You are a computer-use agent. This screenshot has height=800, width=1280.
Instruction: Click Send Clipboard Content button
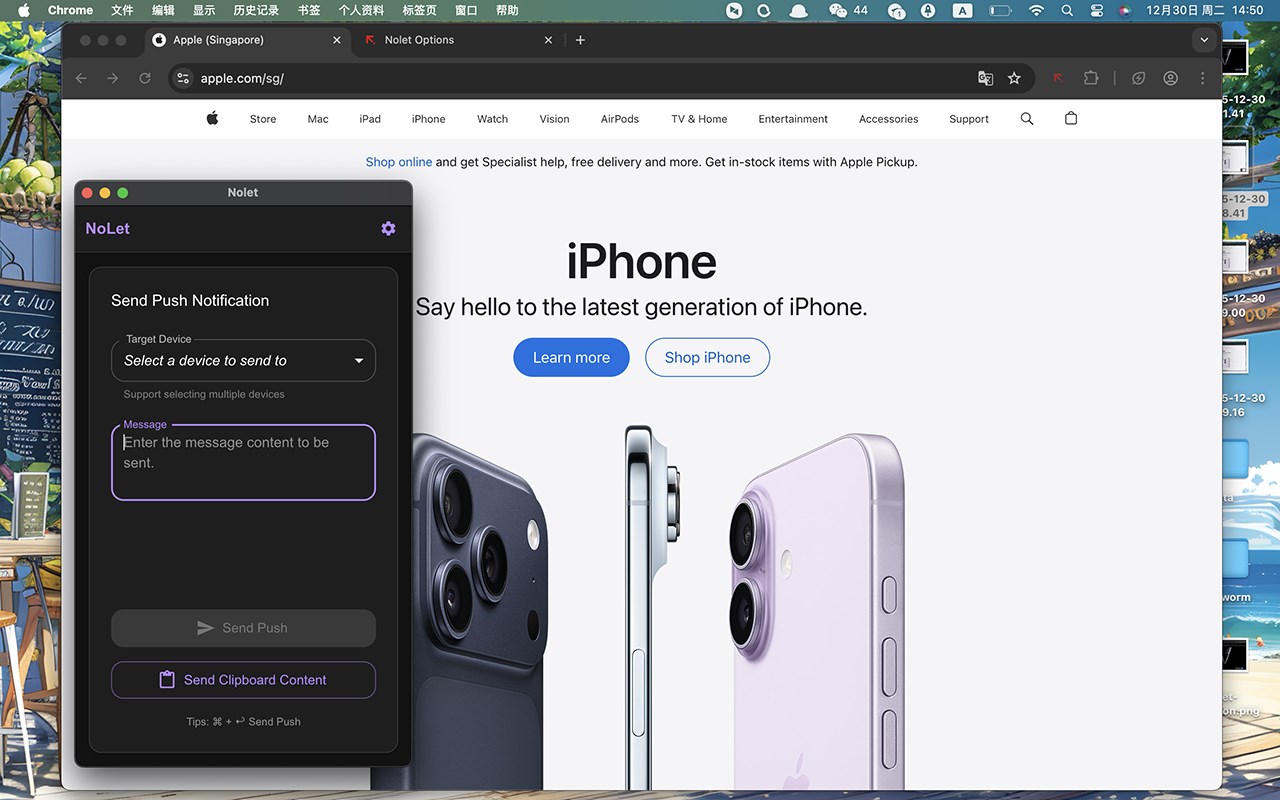[x=243, y=680]
